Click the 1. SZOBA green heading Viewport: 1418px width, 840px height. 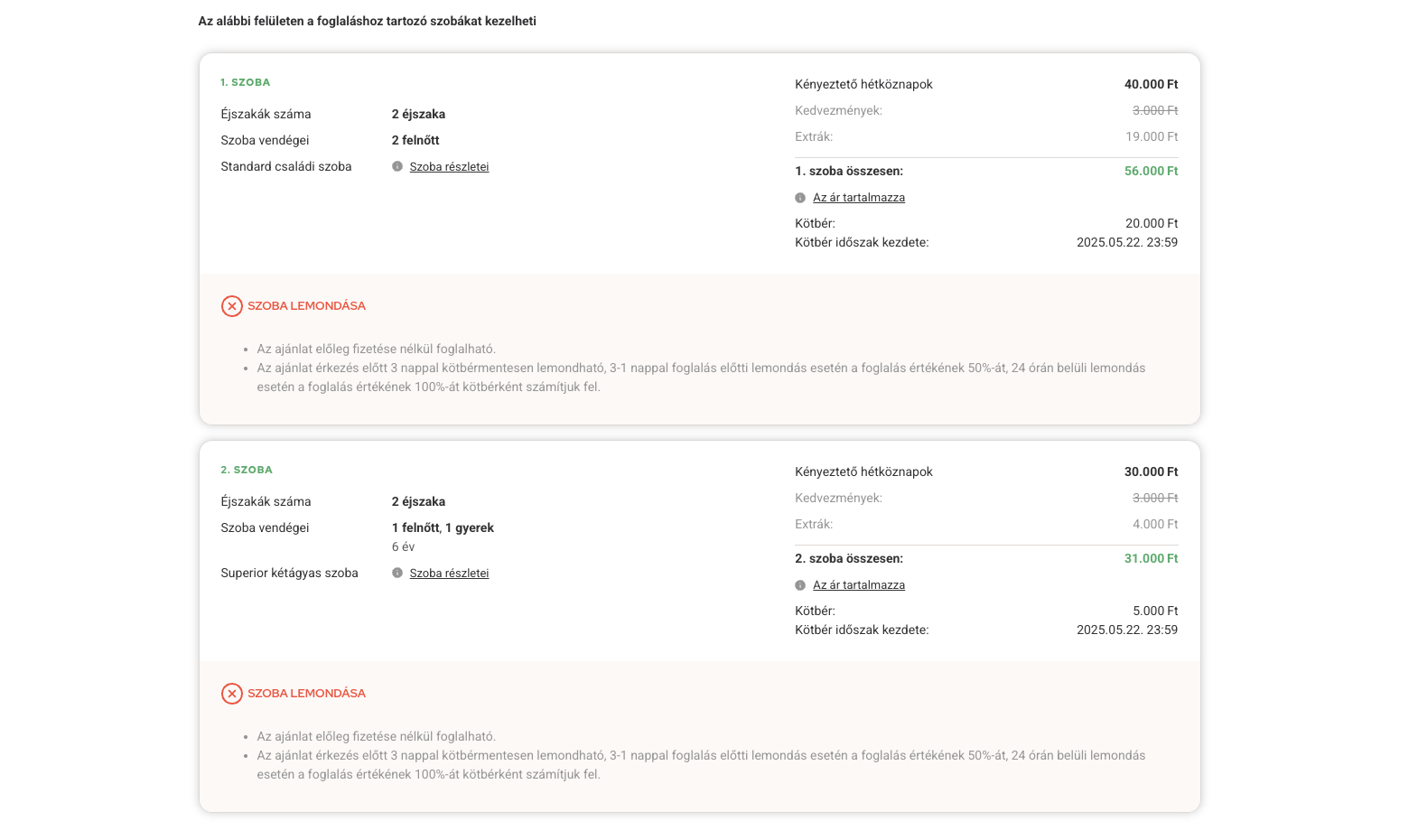245,82
